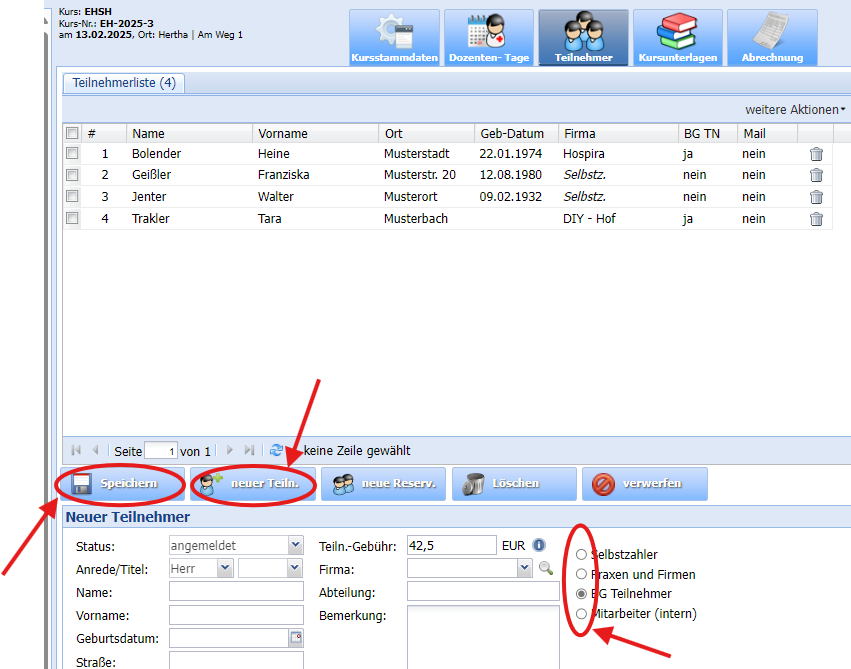The width and height of the screenshot is (851, 669).
Task: Tick the checkbox for Jenter row
Action: tap(72, 197)
